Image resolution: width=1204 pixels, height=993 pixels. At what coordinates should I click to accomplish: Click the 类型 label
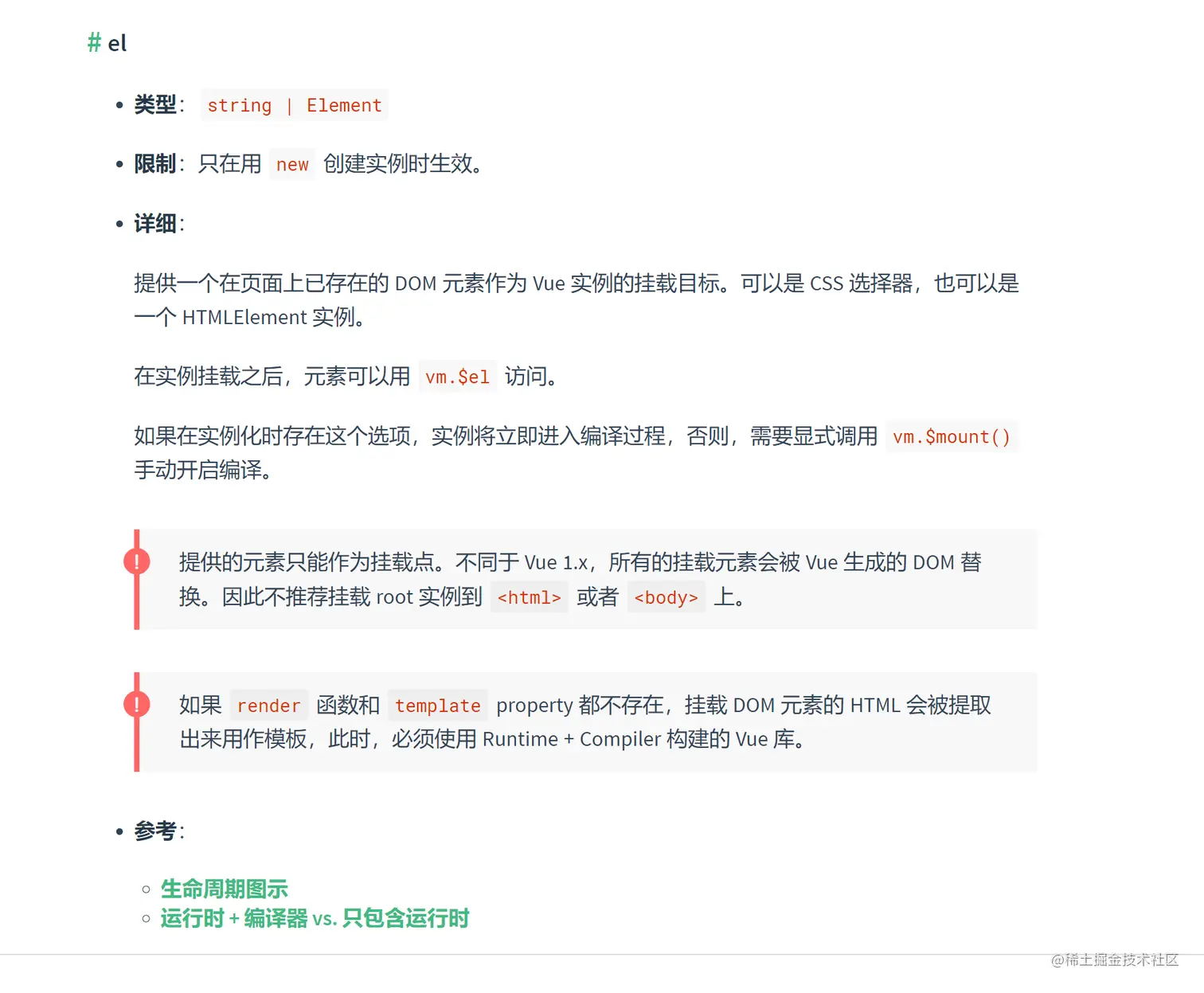point(155,104)
